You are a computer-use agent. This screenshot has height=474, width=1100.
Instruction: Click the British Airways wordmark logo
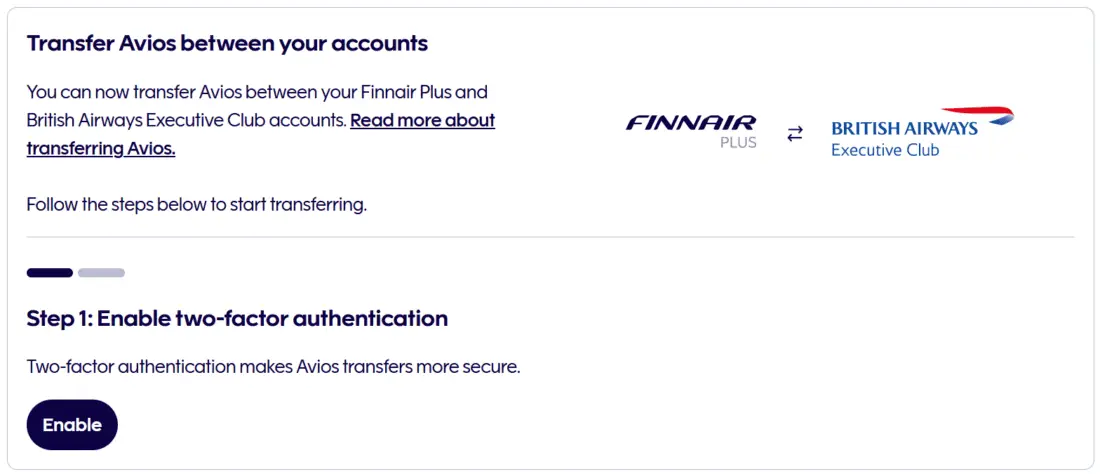(904, 129)
